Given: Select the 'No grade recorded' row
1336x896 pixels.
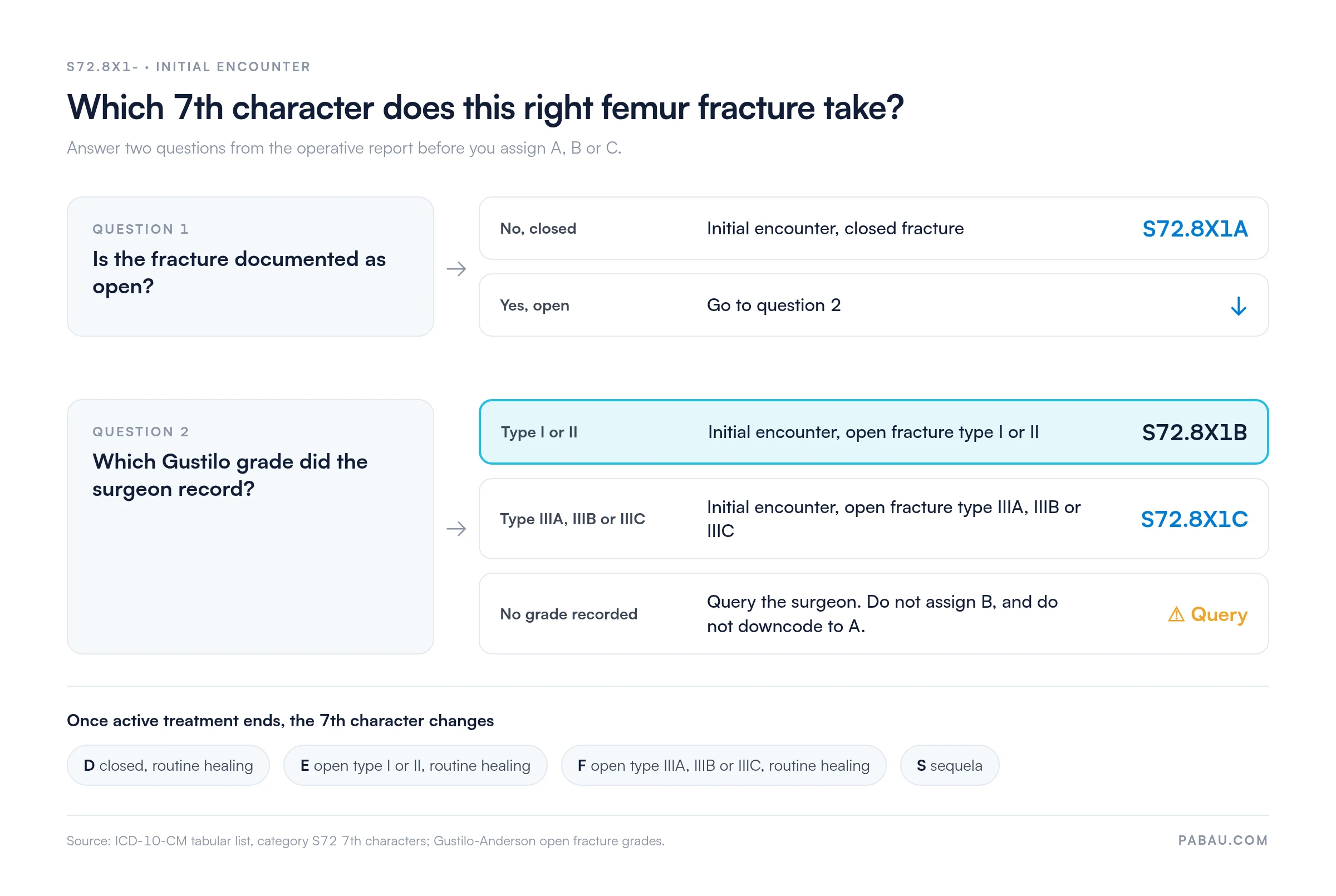Looking at the screenshot, I should [x=873, y=614].
